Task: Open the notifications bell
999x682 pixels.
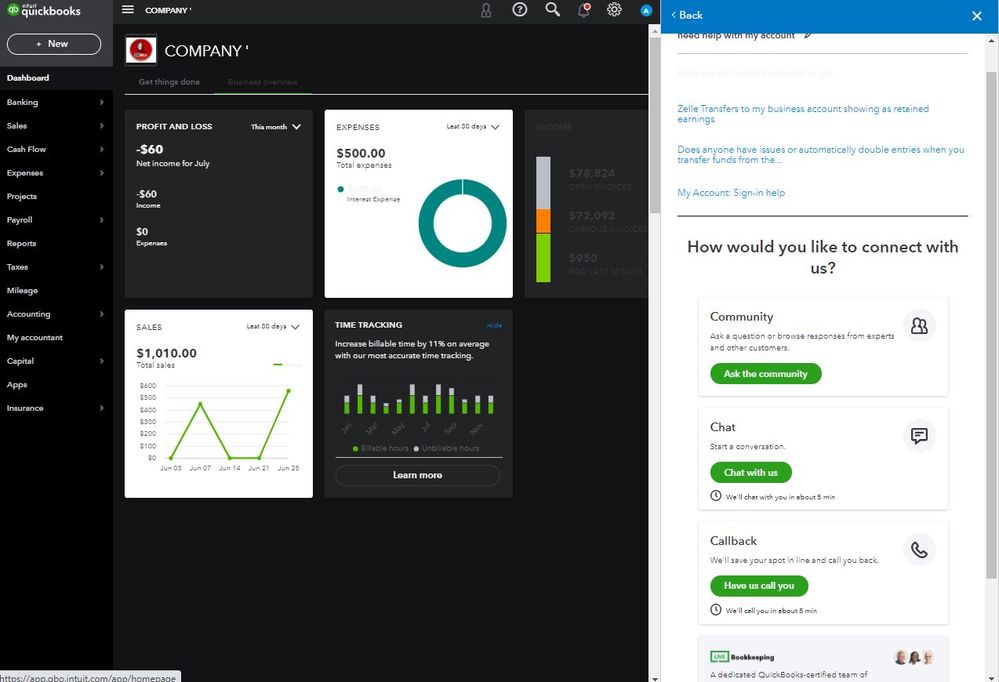Action: [584, 10]
